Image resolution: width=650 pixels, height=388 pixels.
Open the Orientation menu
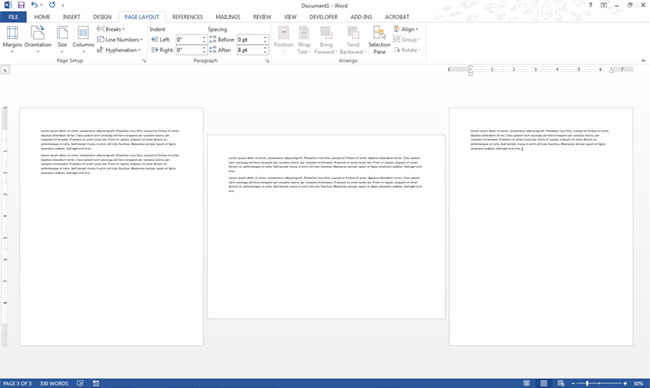[38, 39]
